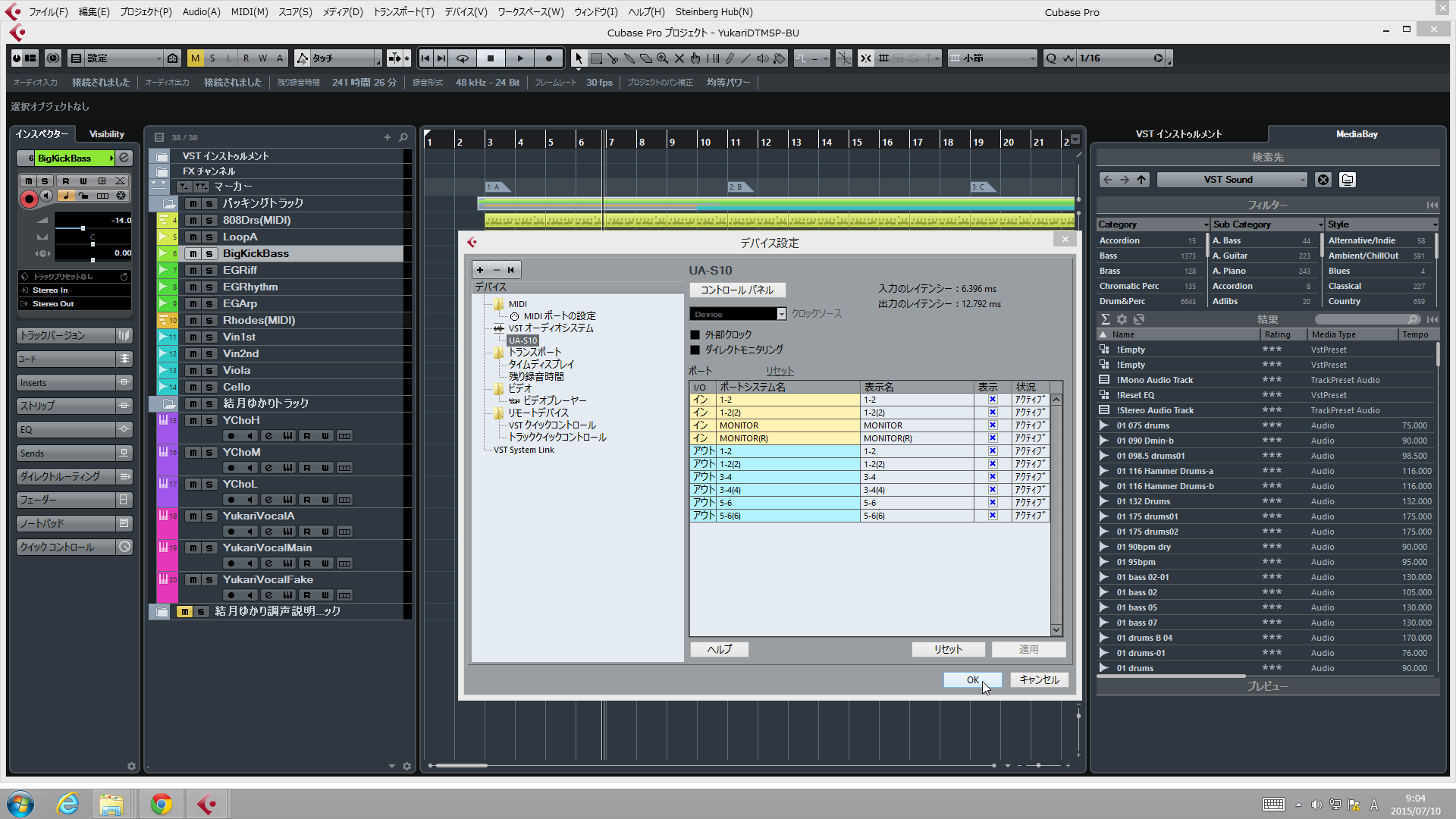Click the ヘルプ button in dialog

(720, 649)
